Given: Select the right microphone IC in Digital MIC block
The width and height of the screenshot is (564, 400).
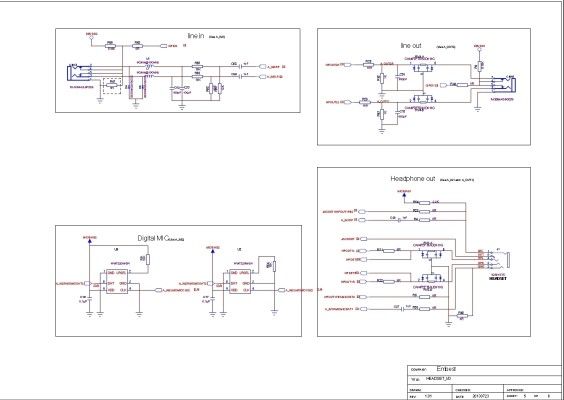Looking at the screenshot, I should (240, 281).
